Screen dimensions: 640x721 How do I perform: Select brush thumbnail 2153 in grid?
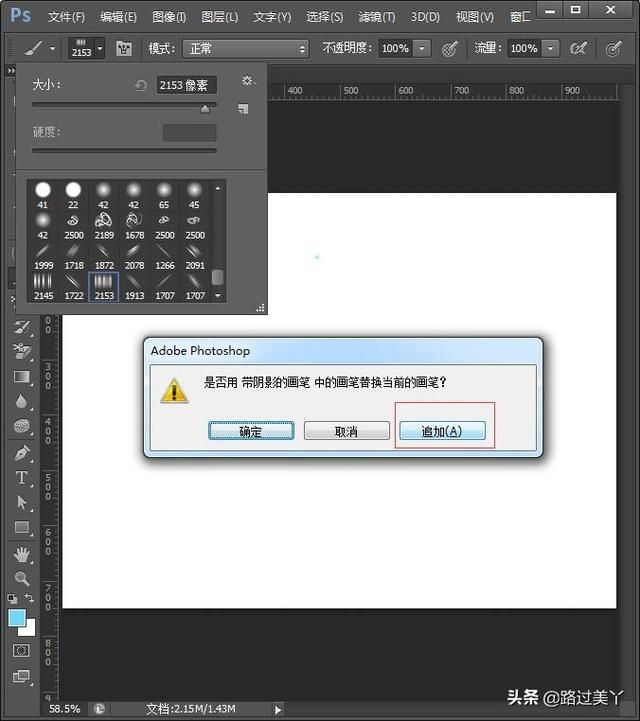coord(103,286)
